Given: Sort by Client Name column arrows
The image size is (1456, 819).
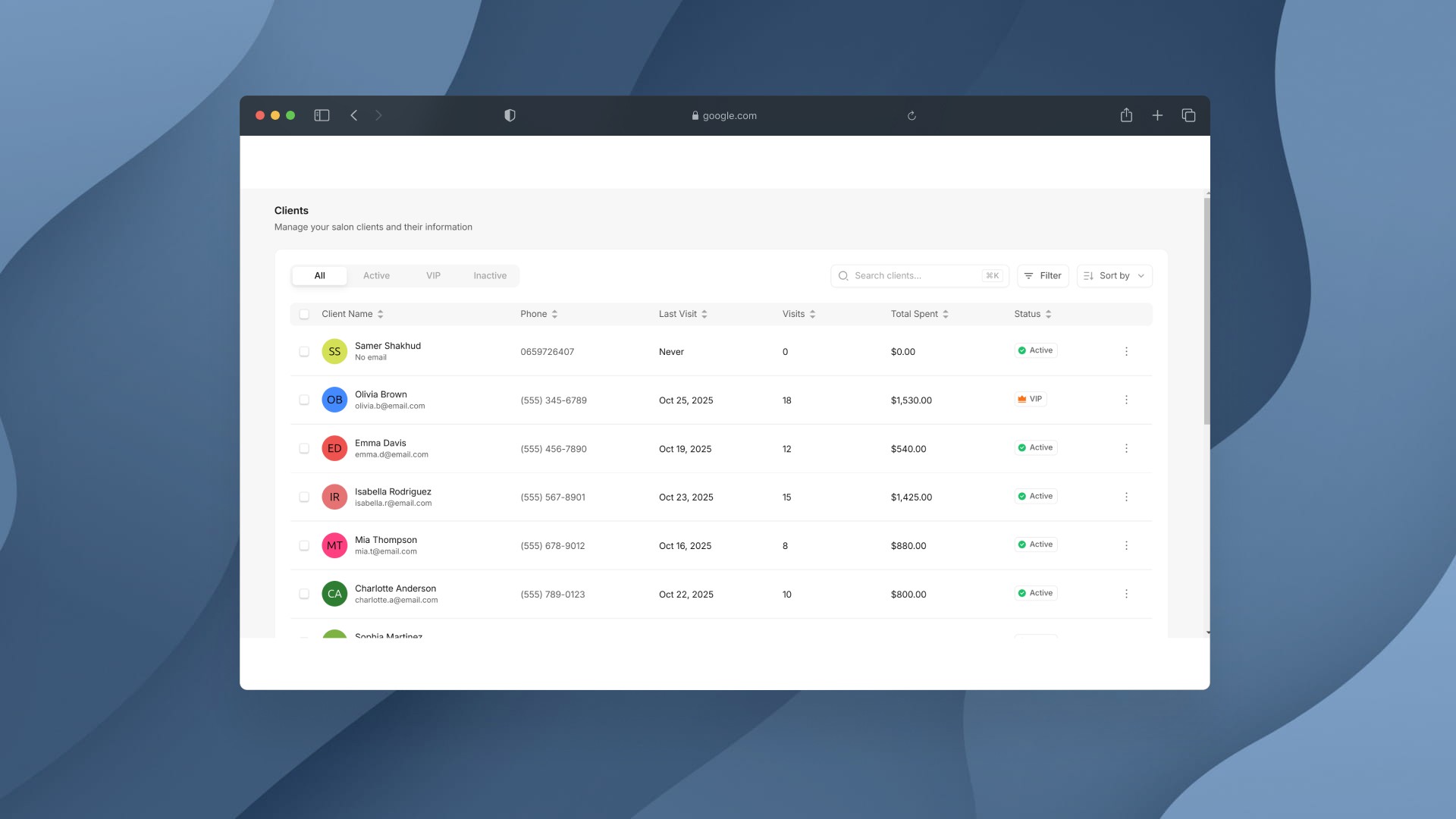Looking at the screenshot, I should 381,314.
